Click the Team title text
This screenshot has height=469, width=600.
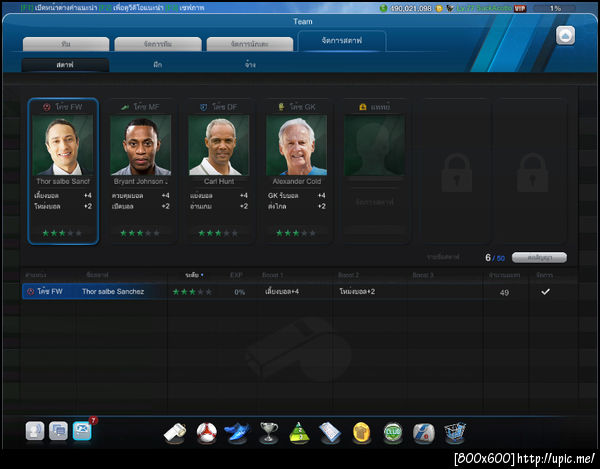click(303, 21)
